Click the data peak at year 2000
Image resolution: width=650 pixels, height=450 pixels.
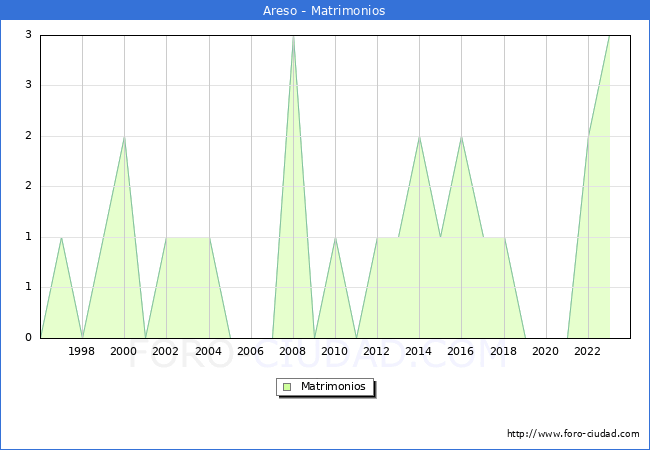124,137
